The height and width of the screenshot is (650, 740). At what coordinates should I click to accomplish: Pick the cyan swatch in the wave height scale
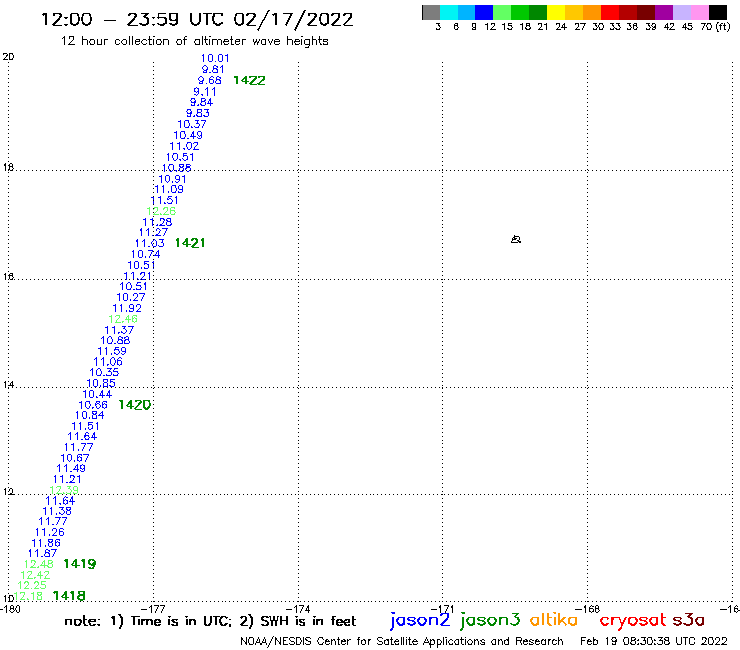click(x=448, y=12)
